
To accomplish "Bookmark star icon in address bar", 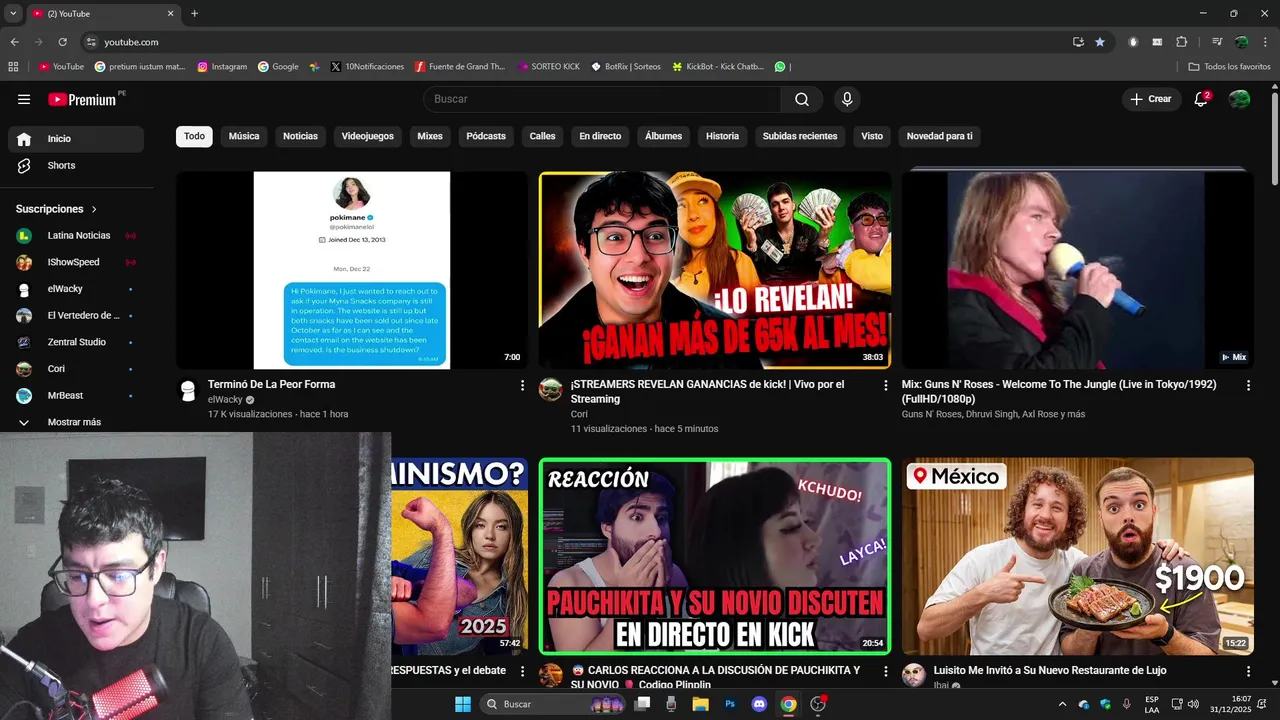I will pyautogui.click(x=1100, y=42).
